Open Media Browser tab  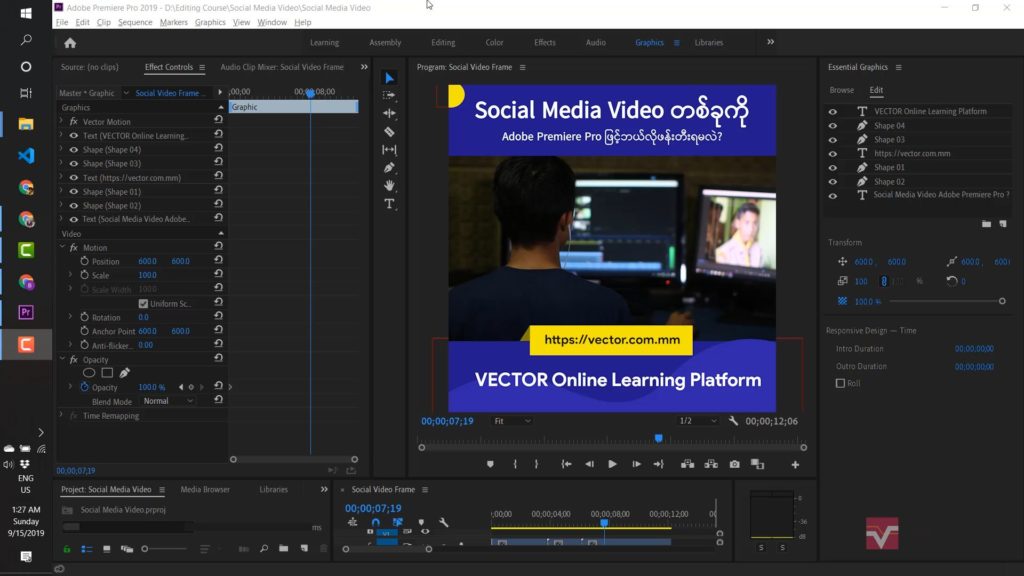205,489
